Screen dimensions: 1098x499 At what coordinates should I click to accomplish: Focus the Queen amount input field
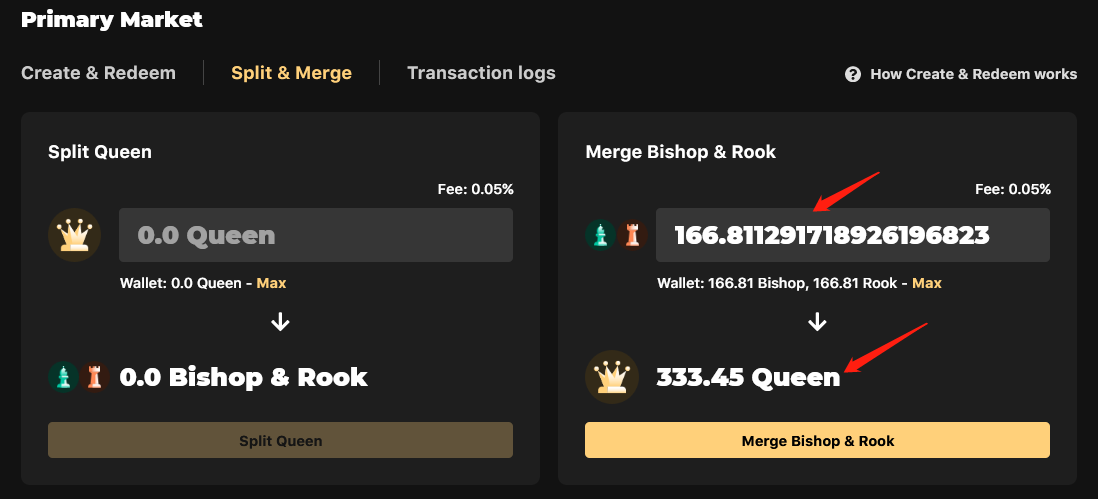315,235
